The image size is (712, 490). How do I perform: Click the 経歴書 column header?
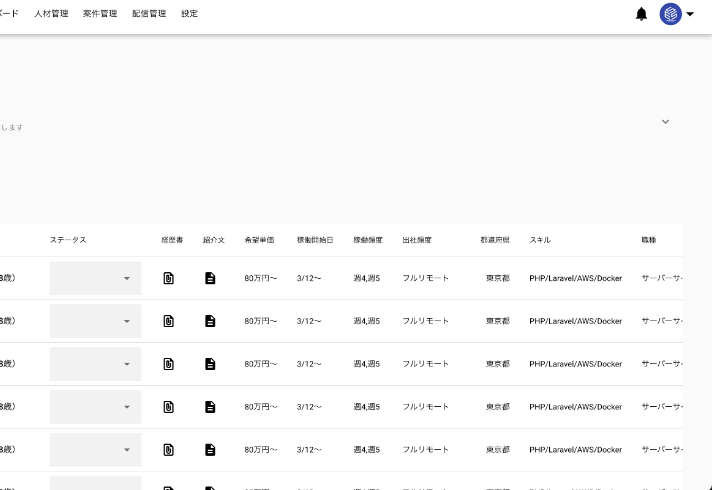point(172,240)
